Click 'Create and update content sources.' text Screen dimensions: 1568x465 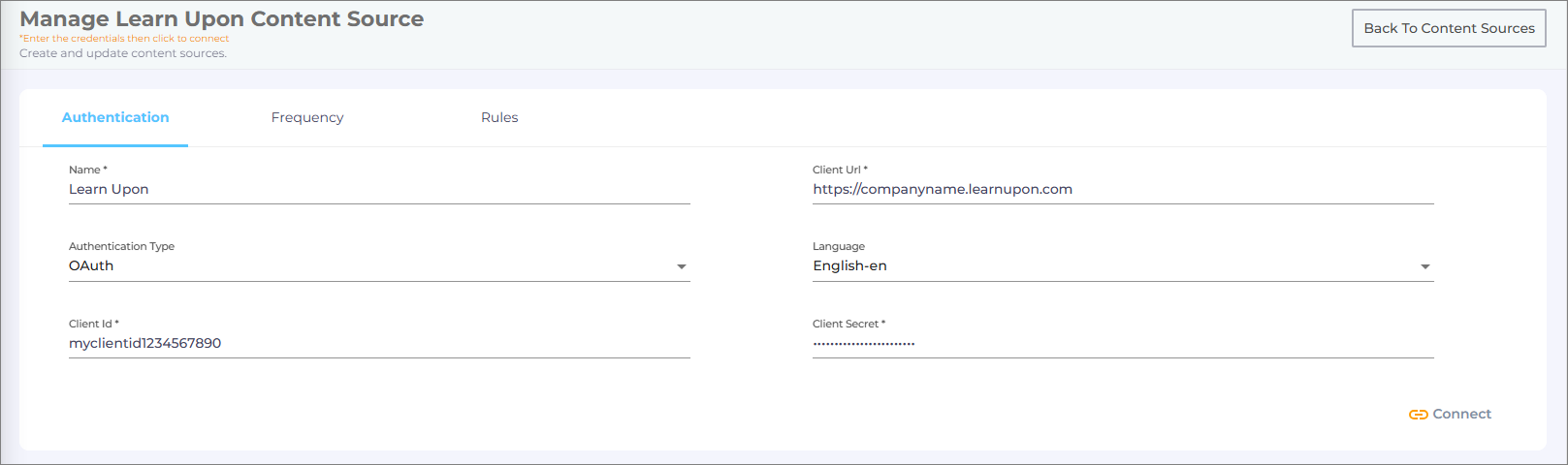coord(123,53)
